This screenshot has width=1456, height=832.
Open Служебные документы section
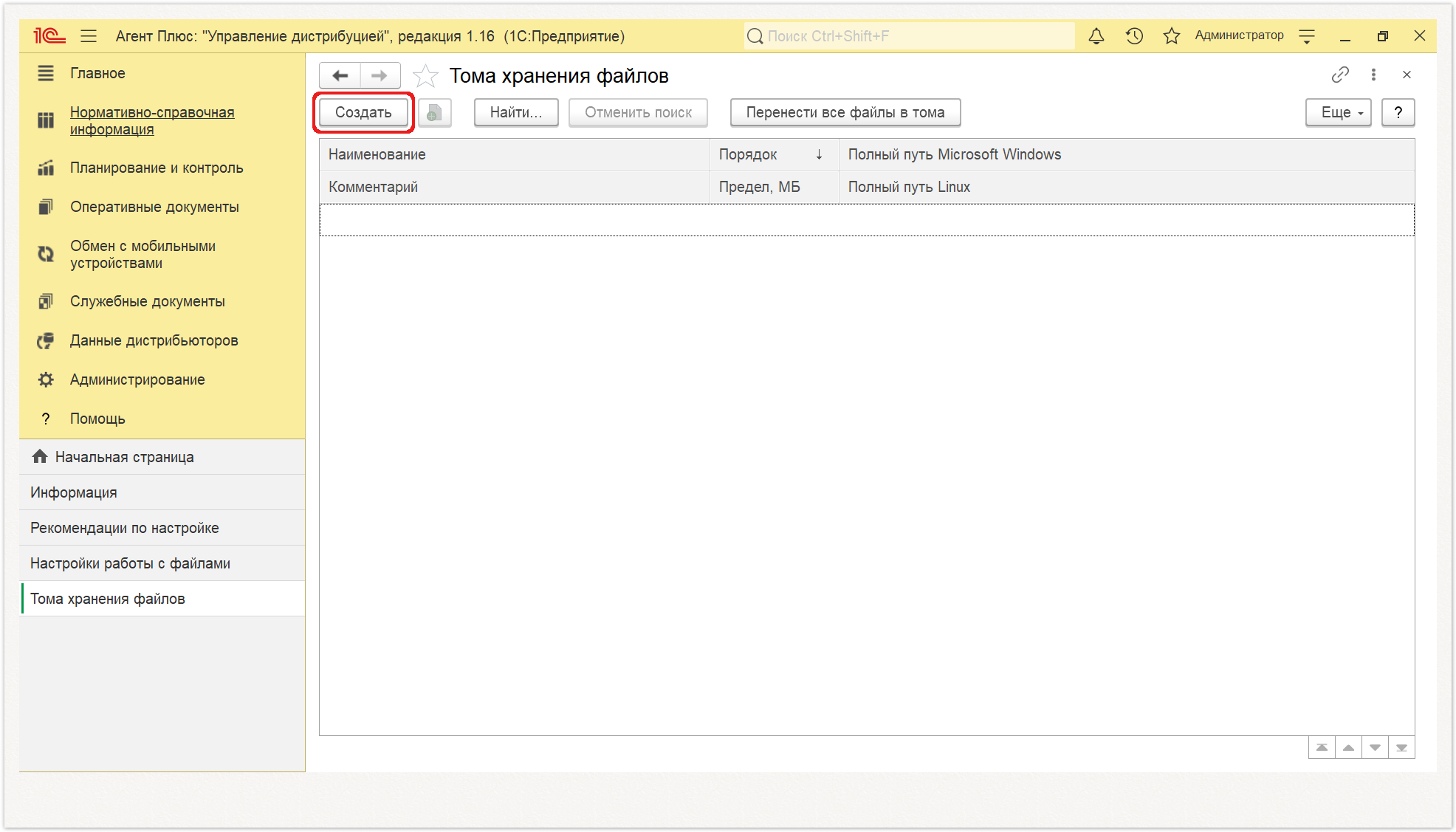(147, 301)
